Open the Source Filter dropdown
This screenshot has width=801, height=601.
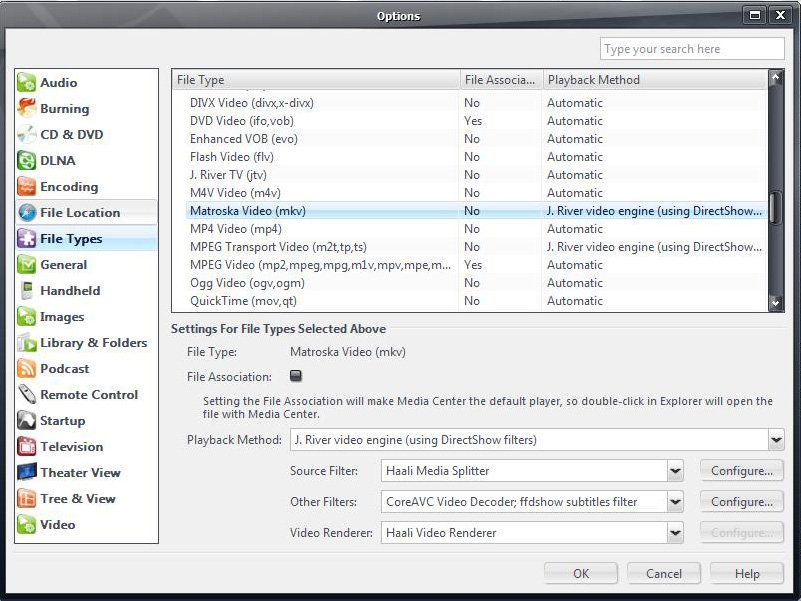(675, 471)
